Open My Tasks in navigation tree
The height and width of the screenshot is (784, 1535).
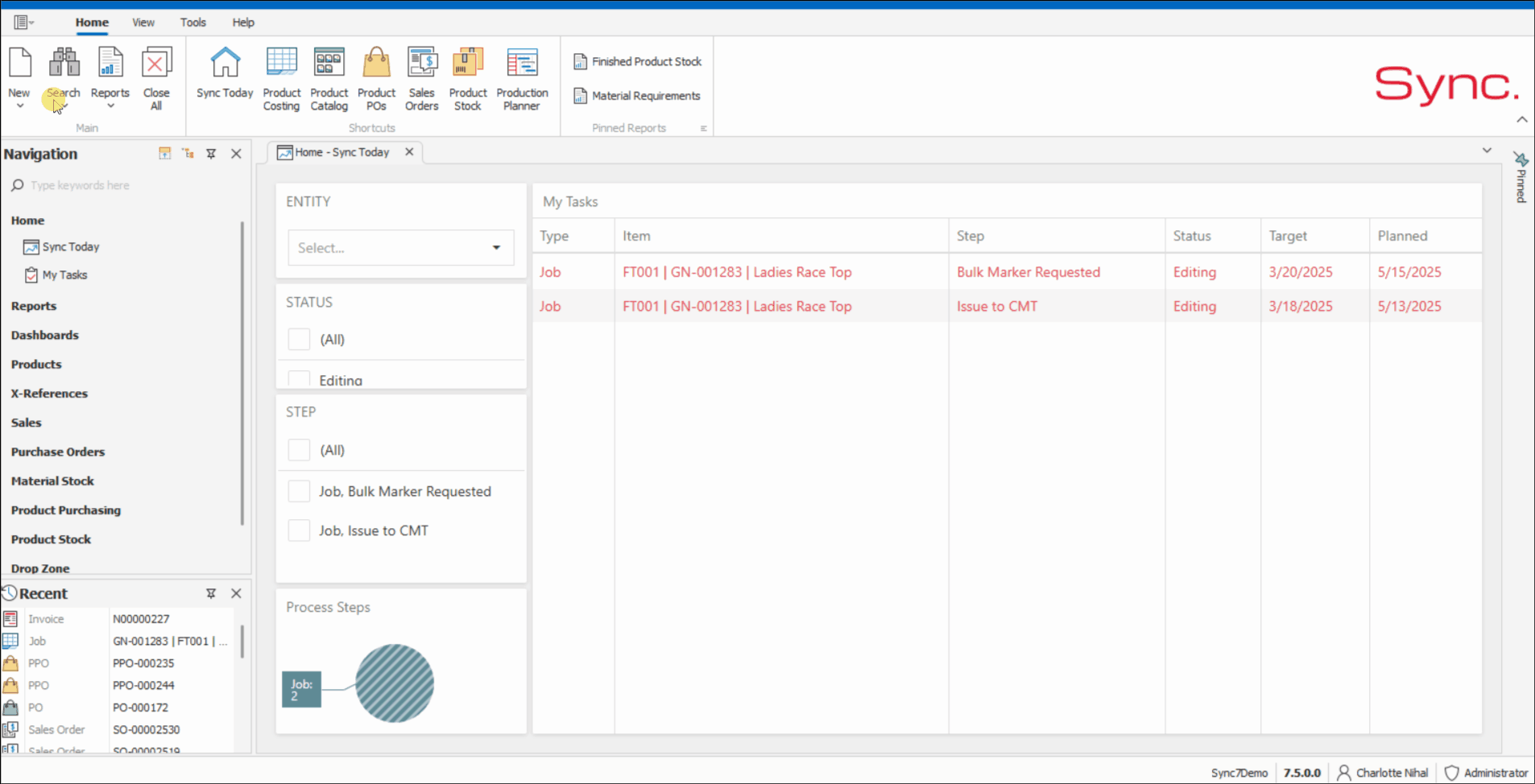tap(56, 275)
